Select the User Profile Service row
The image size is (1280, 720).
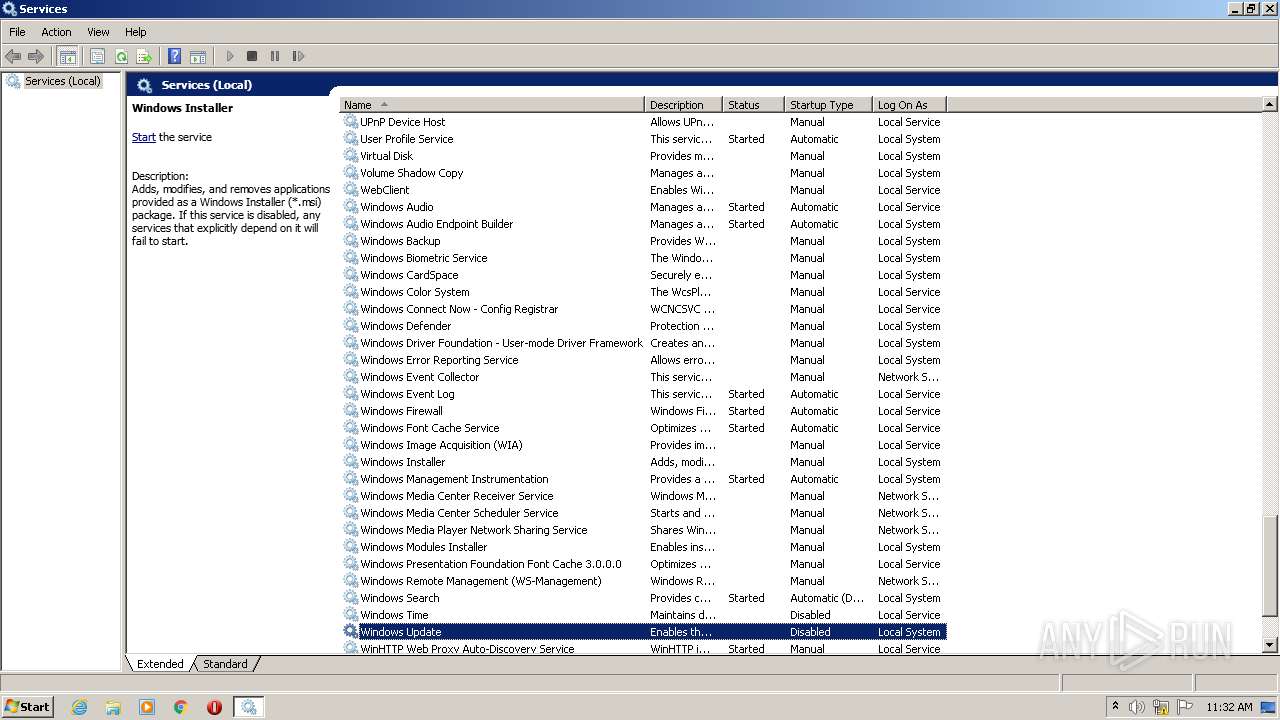643,139
